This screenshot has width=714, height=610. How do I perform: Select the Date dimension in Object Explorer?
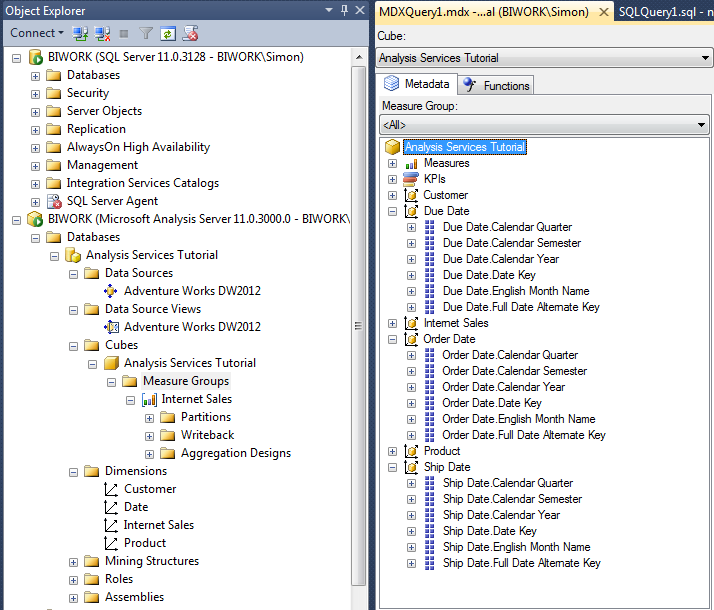tap(136, 507)
